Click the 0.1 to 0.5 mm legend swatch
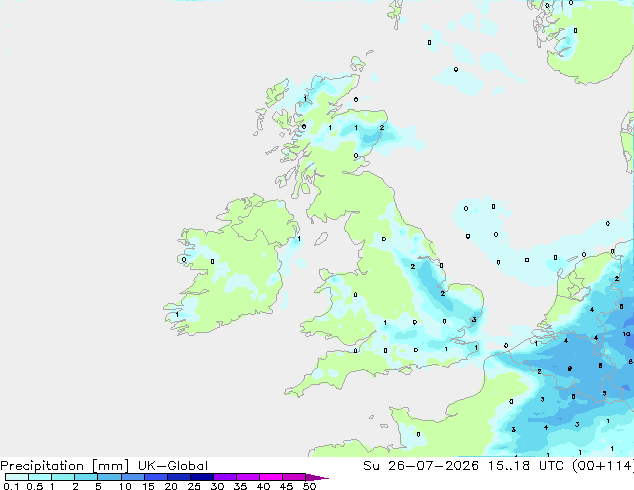634x490 pixels. (x=17, y=477)
